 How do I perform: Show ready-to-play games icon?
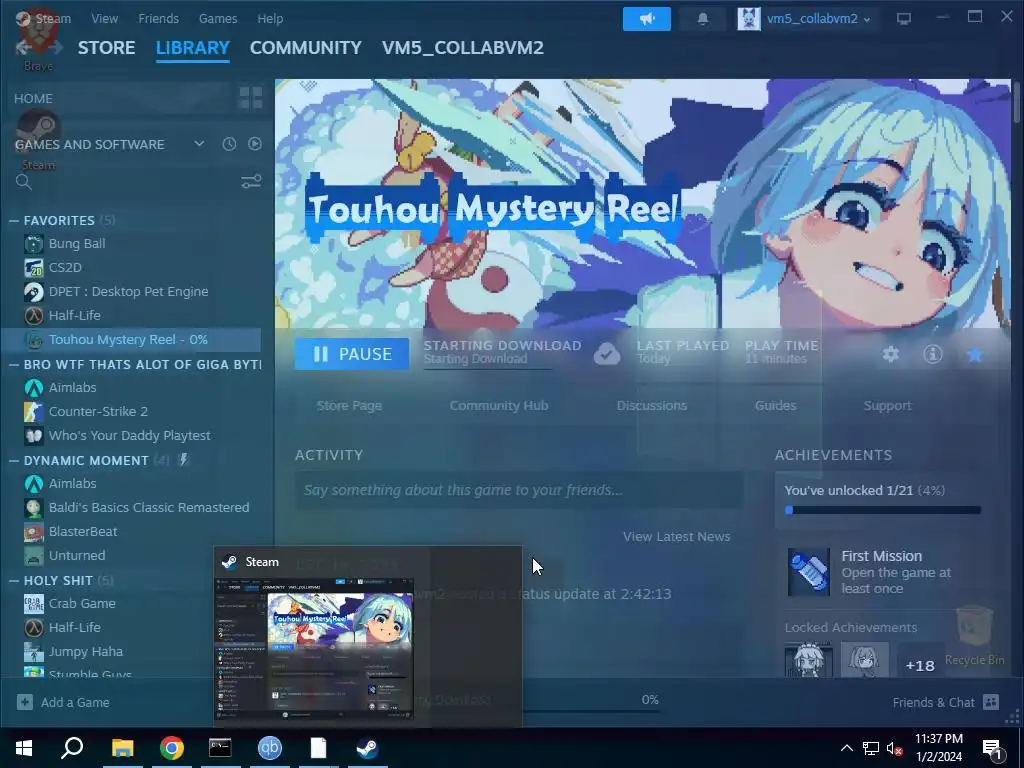pos(255,144)
